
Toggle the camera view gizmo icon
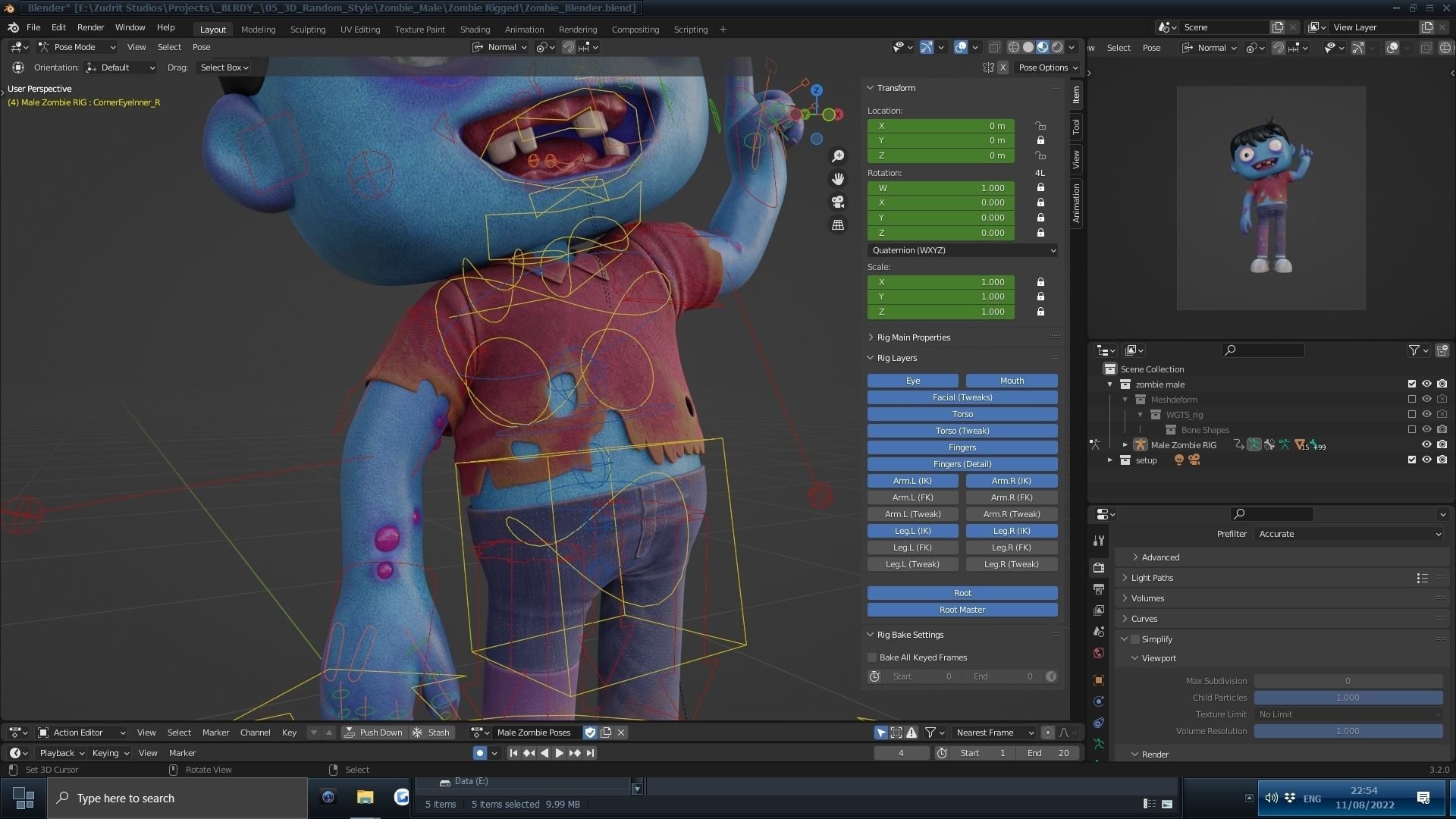pyautogui.click(x=838, y=202)
